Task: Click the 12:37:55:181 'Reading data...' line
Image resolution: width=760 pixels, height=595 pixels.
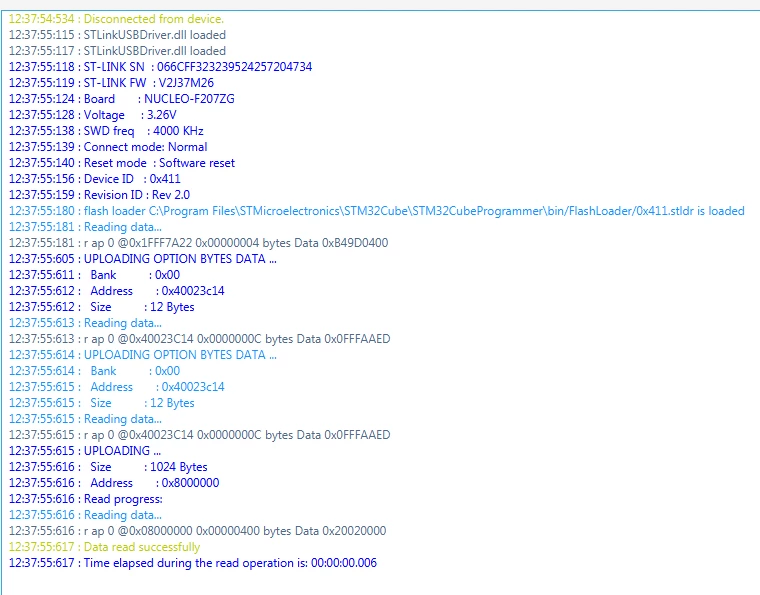Action: point(85,227)
